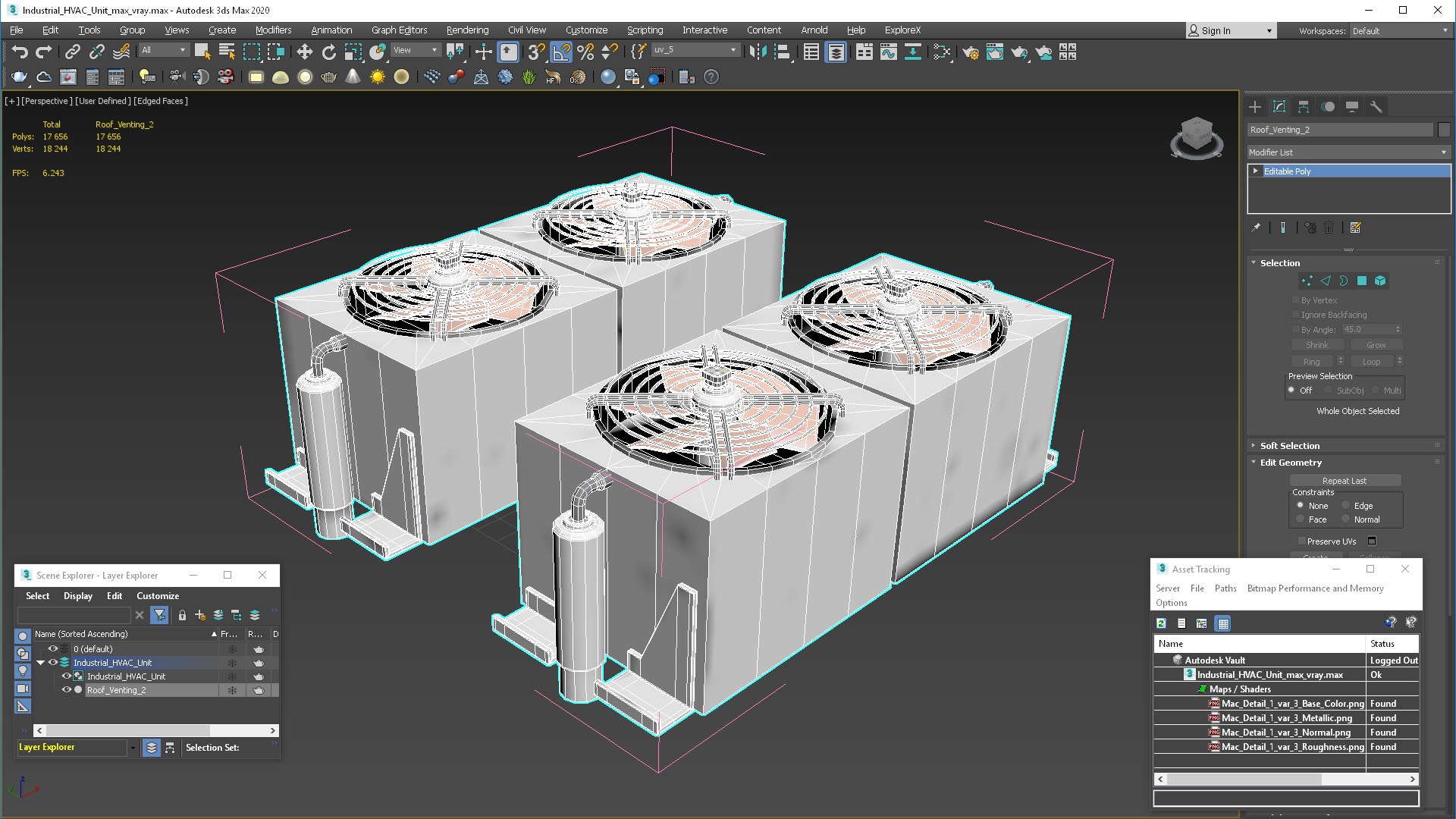This screenshot has height=819, width=1456.
Task: Toggle the Percent Snap icon
Action: click(x=585, y=52)
